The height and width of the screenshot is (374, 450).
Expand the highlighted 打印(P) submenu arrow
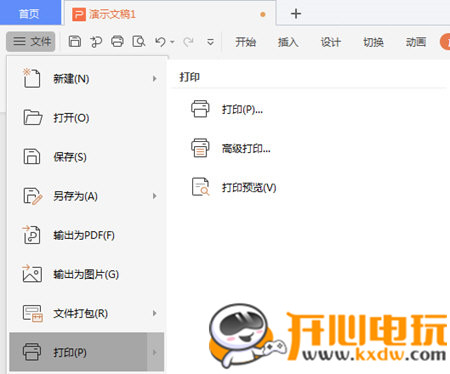click(x=154, y=352)
